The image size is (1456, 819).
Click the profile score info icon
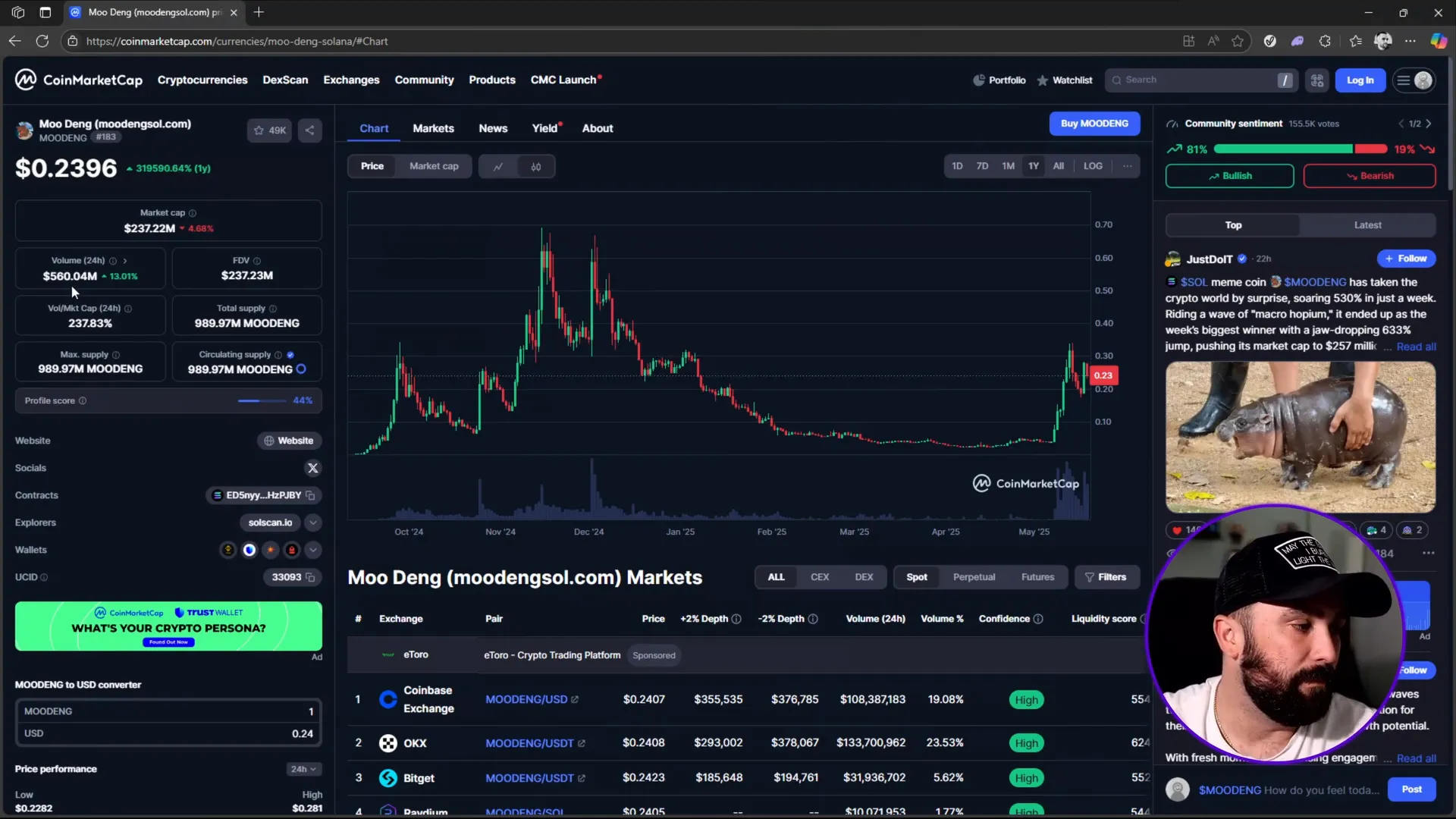coord(83,400)
